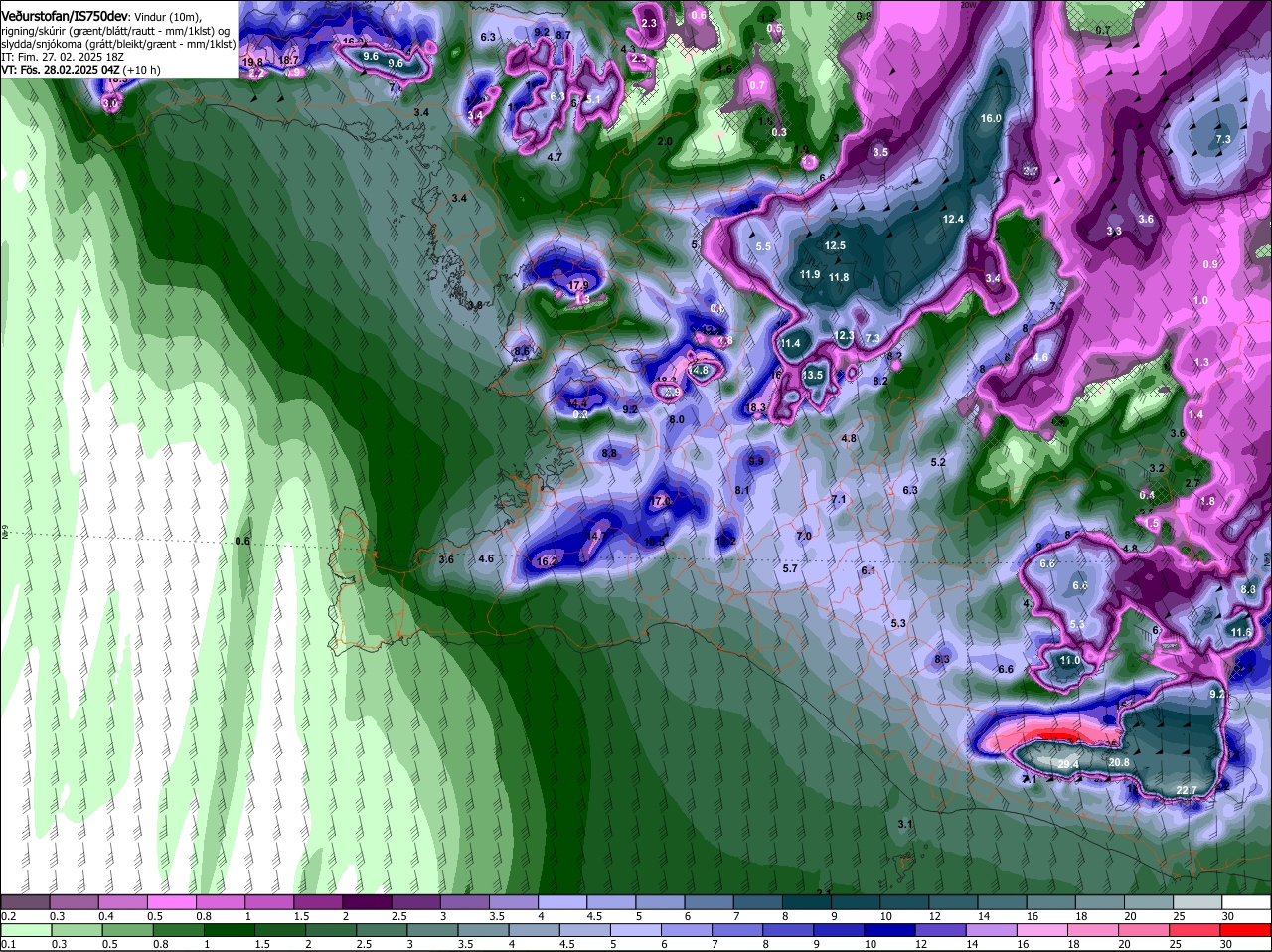Select the greyish-purple 0.2 snow legend swatch

tap(25, 901)
